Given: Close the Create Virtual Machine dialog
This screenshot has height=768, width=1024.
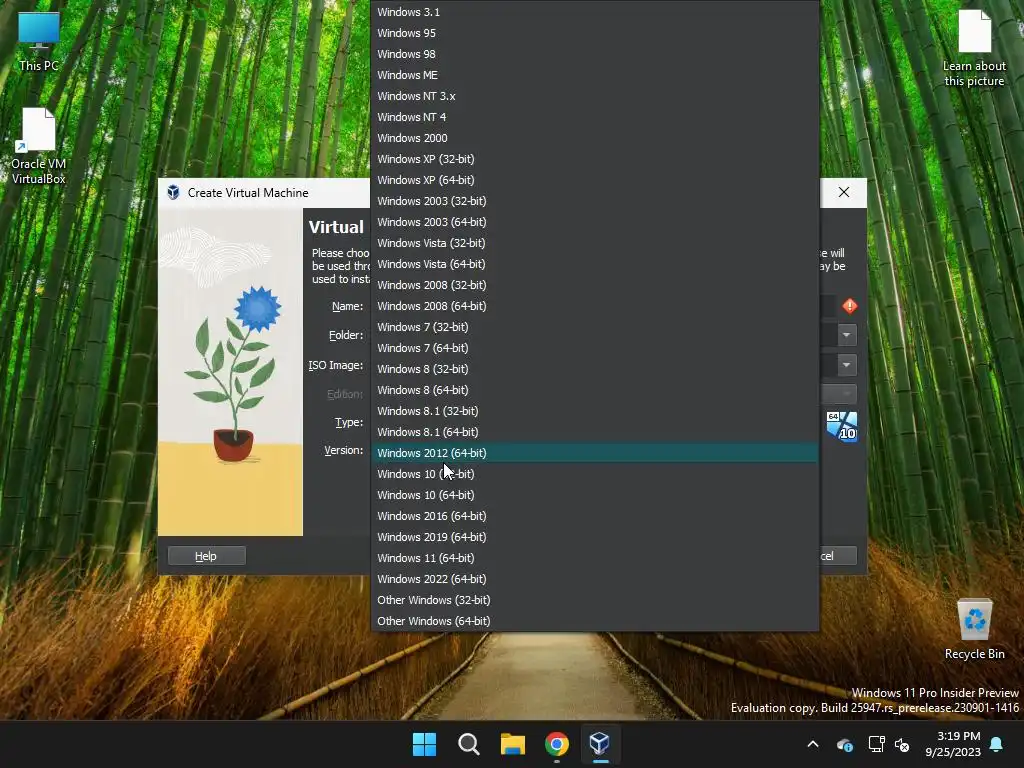Looking at the screenshot, I should [x=844, y=192].
